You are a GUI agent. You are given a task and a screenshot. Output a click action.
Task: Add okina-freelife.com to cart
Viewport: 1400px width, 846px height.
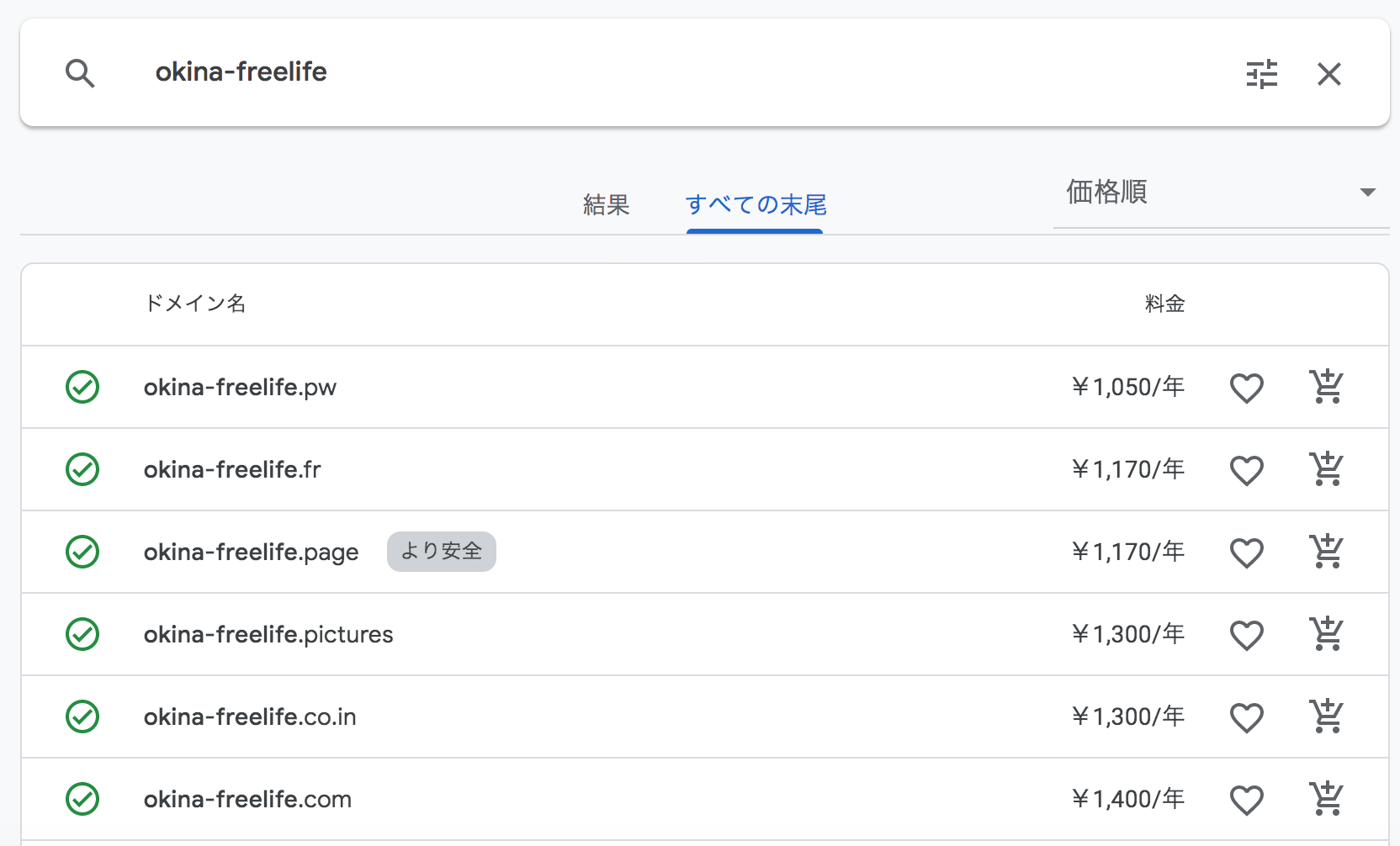(x=1327, y=799)
